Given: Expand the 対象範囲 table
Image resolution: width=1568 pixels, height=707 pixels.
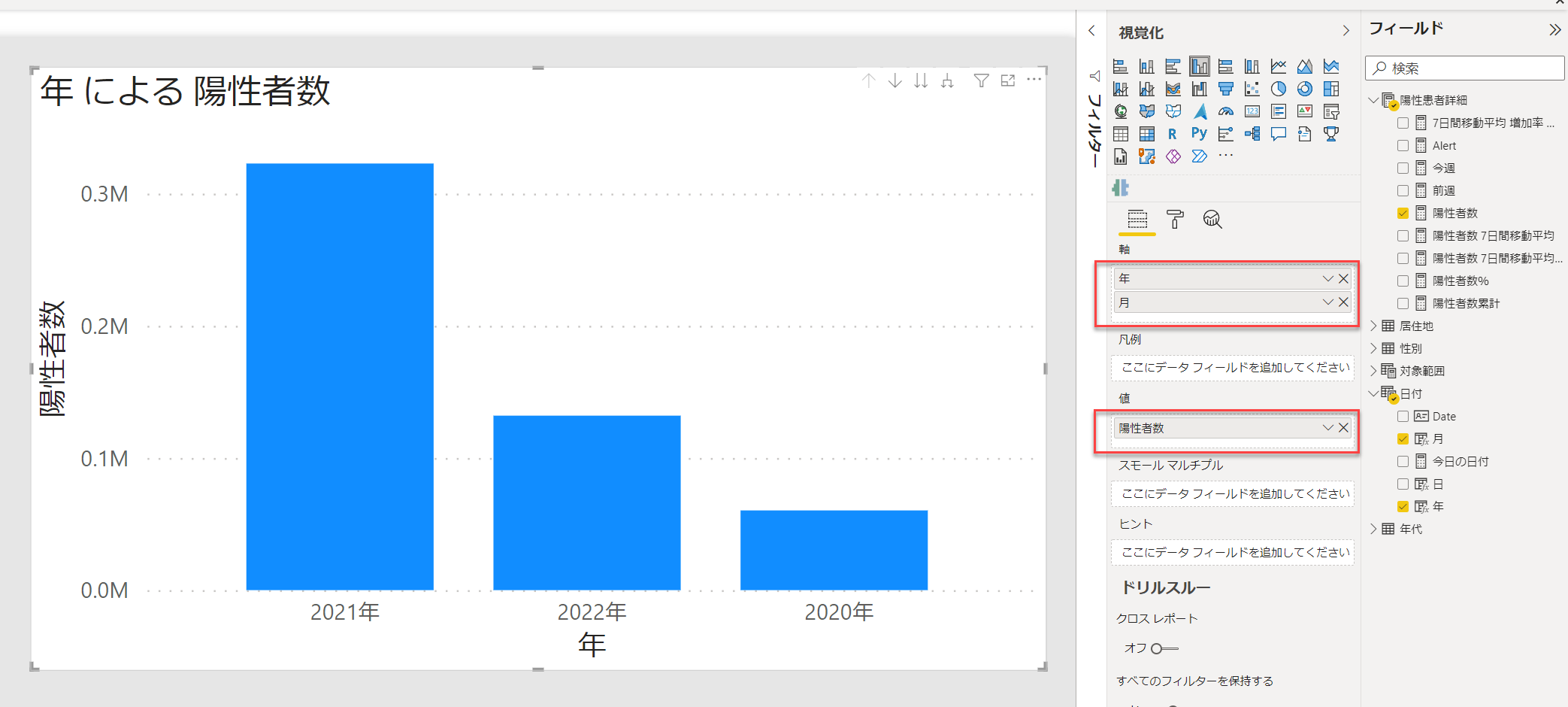Looking at the screenshot, I should (x=1373, y=371).
